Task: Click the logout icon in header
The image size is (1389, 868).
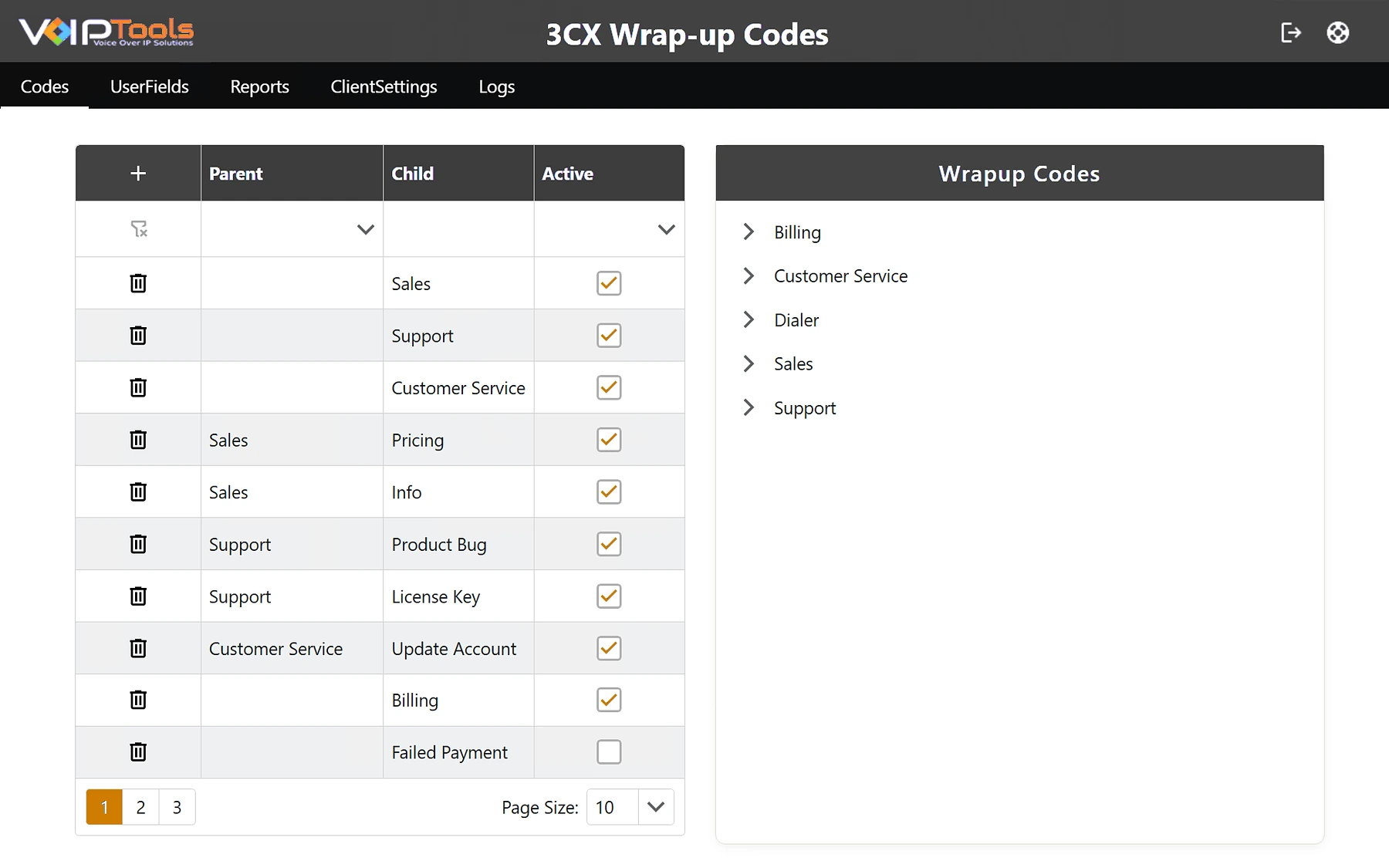Action: (1291, 32)
